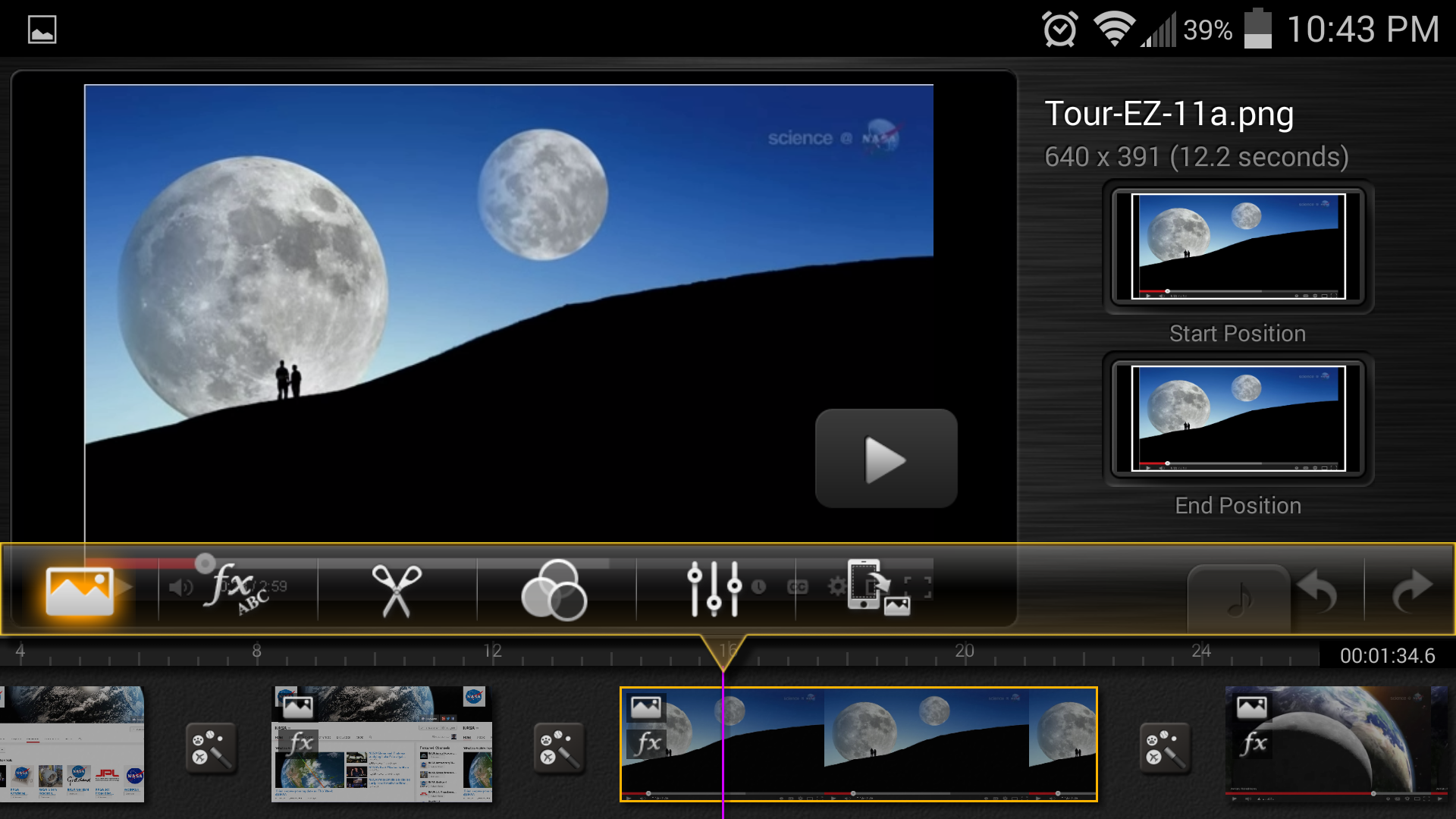The height and width of the screenshot is (819, 1456).
Task: Tap the timeline ruler at mark 8
Action: [x=257, y=651]
